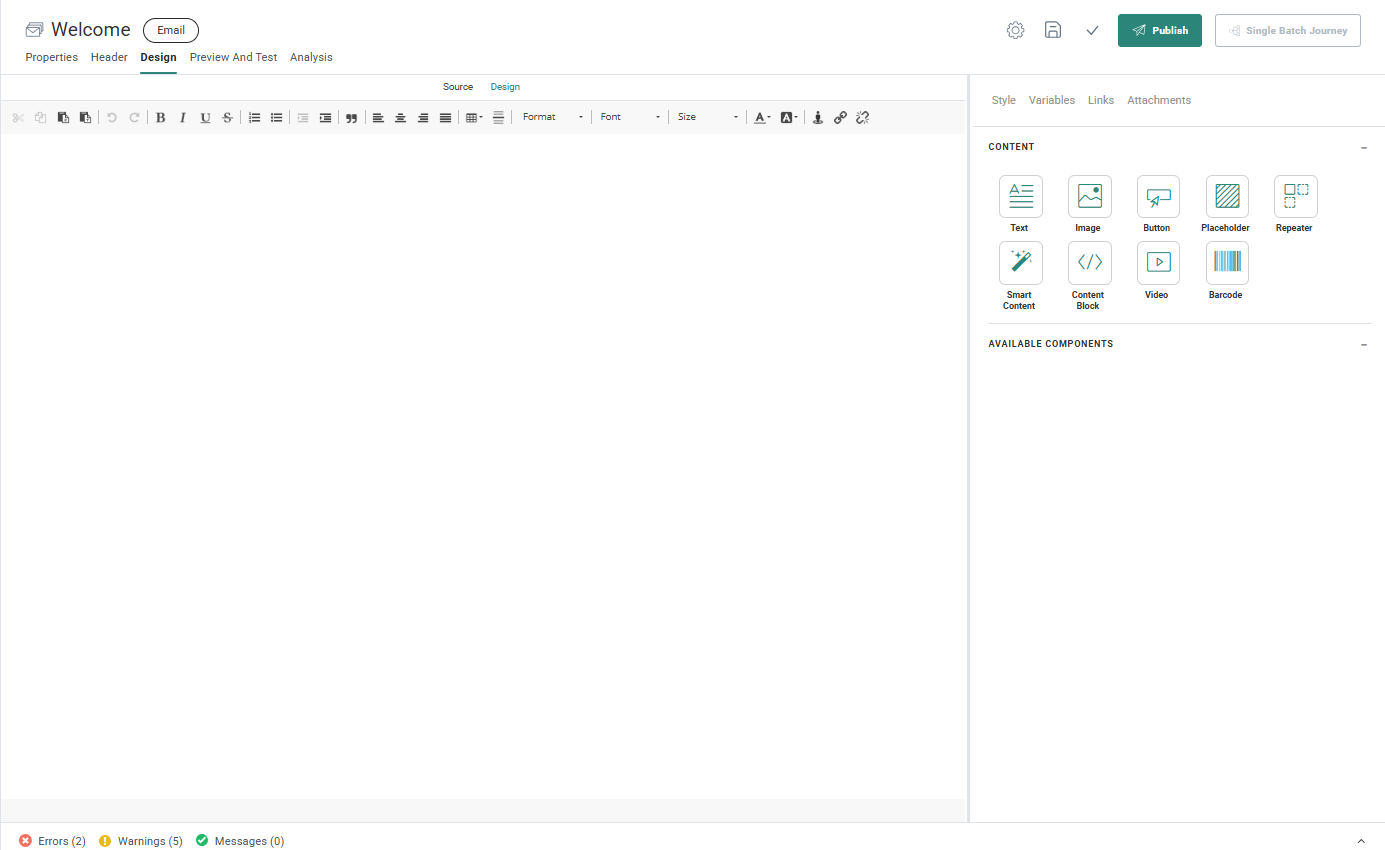The width and height of the screenshot is (1385, 850).
Task: Open the Font dropdown
Action: coord(630,117)
